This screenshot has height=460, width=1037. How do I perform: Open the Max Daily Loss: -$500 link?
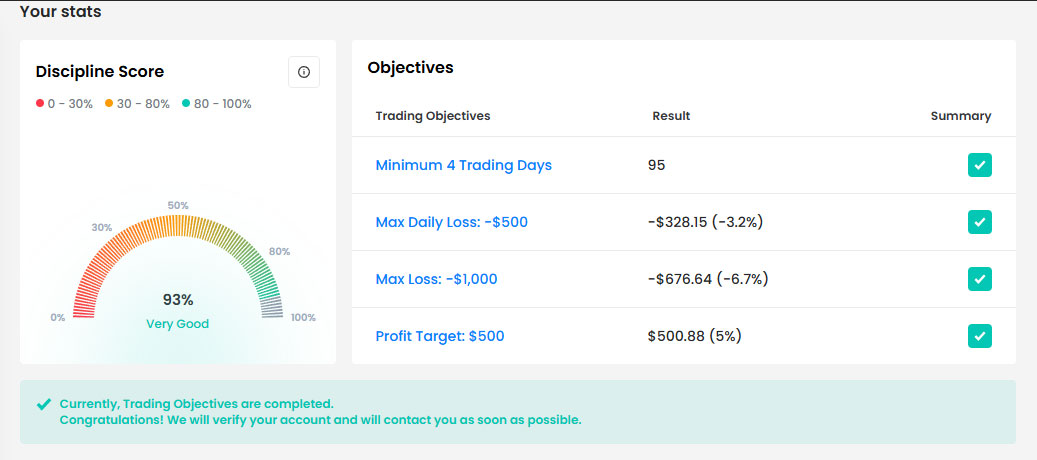(451, 222)
